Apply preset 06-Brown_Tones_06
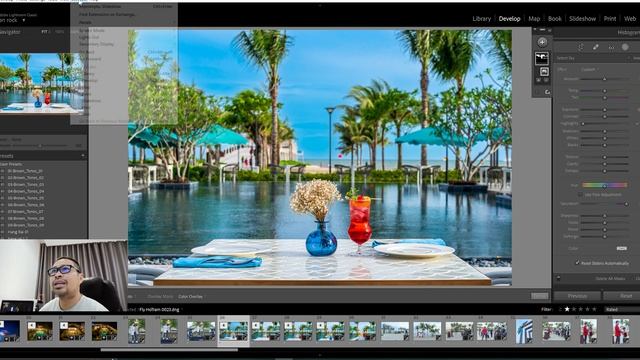 [25, 205]
